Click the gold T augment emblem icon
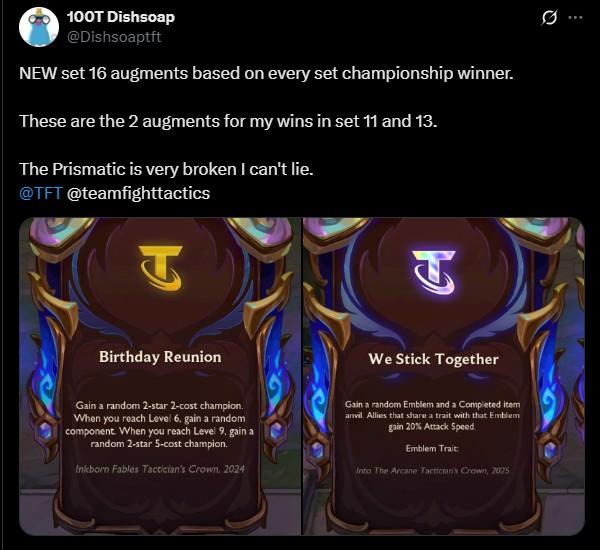The image size is (600, 550). click(x=161, y=268)
